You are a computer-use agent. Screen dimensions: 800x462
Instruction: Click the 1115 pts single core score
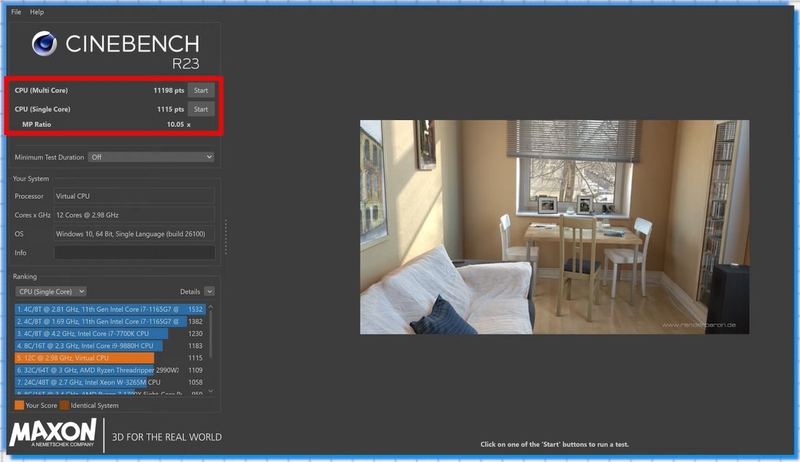(170, 109)
